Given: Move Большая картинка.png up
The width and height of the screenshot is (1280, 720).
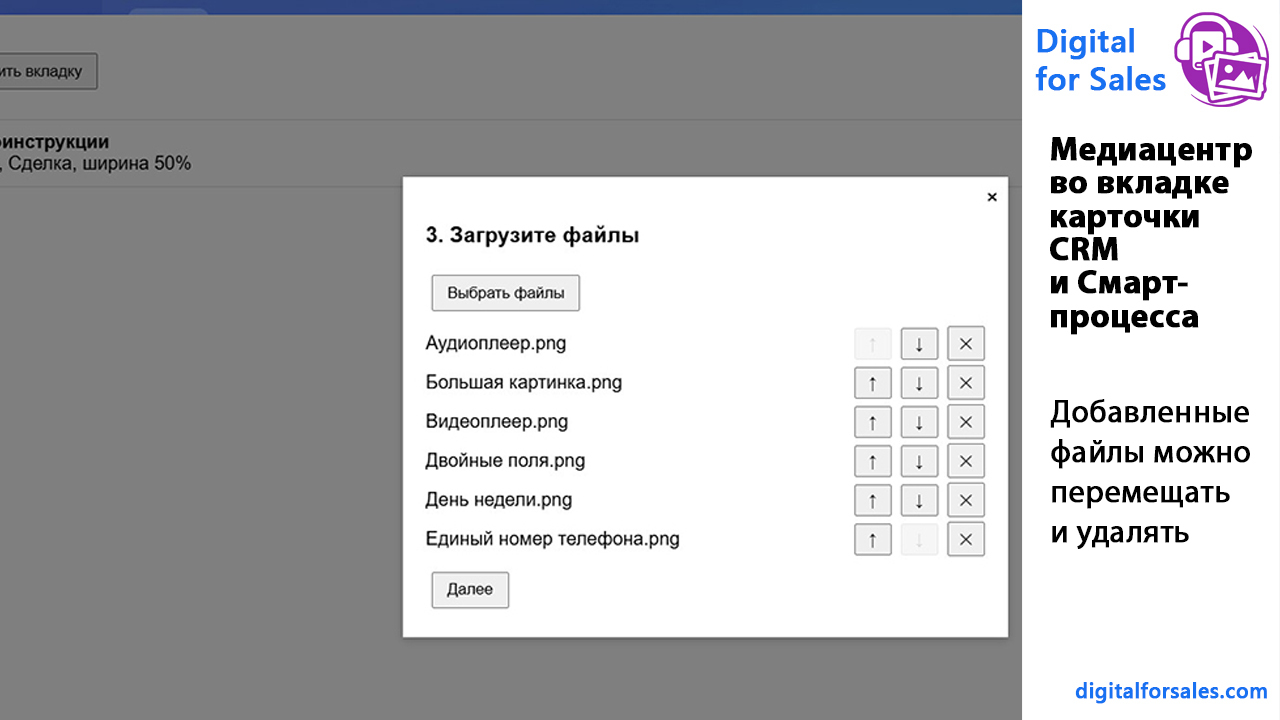Looking at the screenshot, I should coord(873,382).
